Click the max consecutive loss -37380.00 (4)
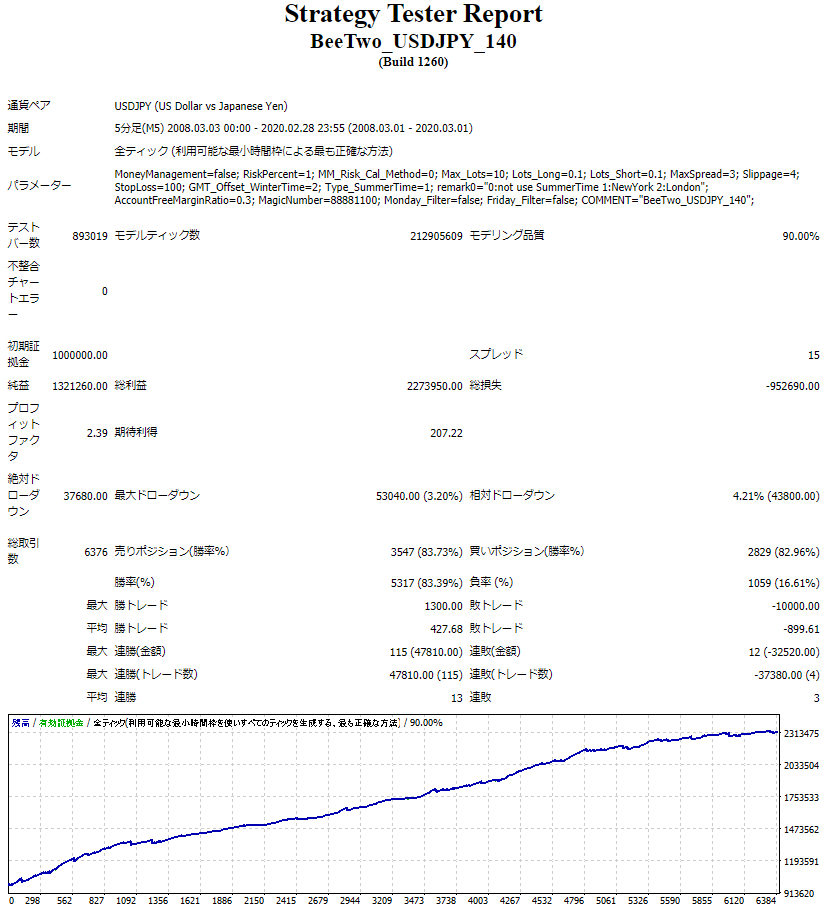The width and height of the screenshot is (827, 909). [x=786, y=675]
